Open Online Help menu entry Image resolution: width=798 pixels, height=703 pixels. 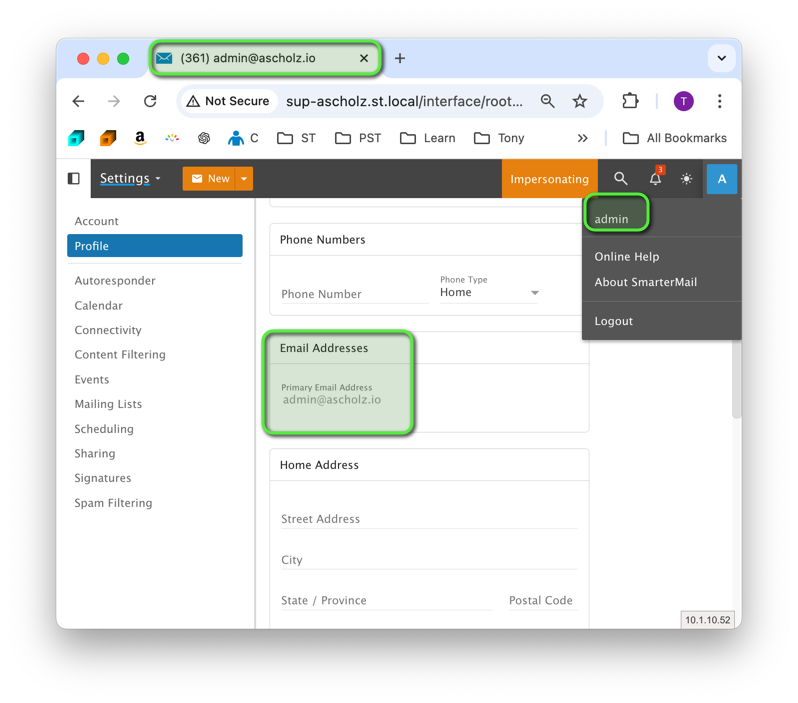coord(627,257)
